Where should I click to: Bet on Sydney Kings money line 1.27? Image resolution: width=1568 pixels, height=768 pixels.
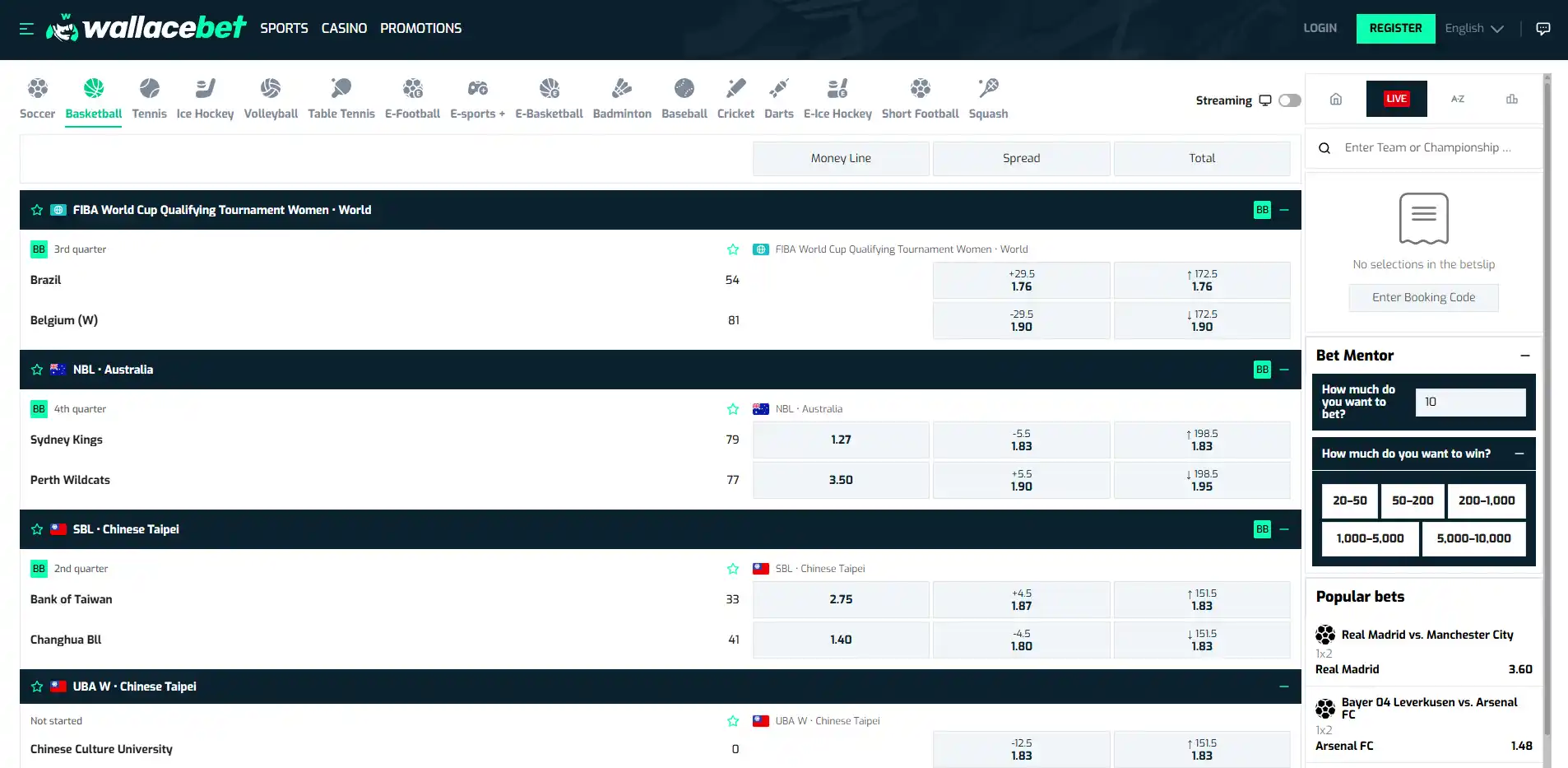click(x=841, y=440)
